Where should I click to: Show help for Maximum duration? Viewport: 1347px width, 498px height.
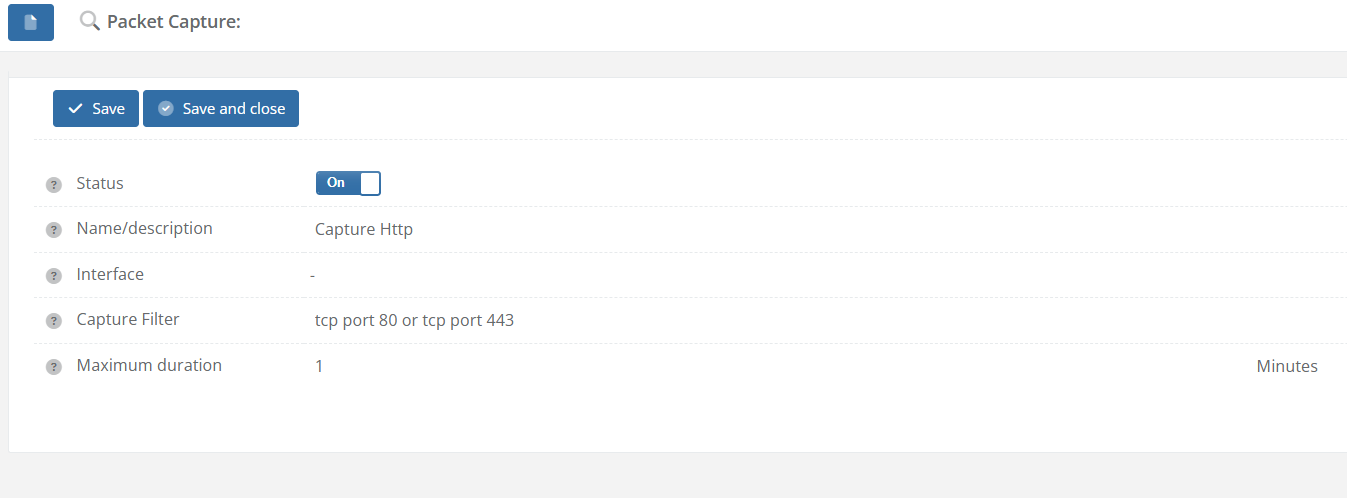pyautogui.click(x=54, y=367)
